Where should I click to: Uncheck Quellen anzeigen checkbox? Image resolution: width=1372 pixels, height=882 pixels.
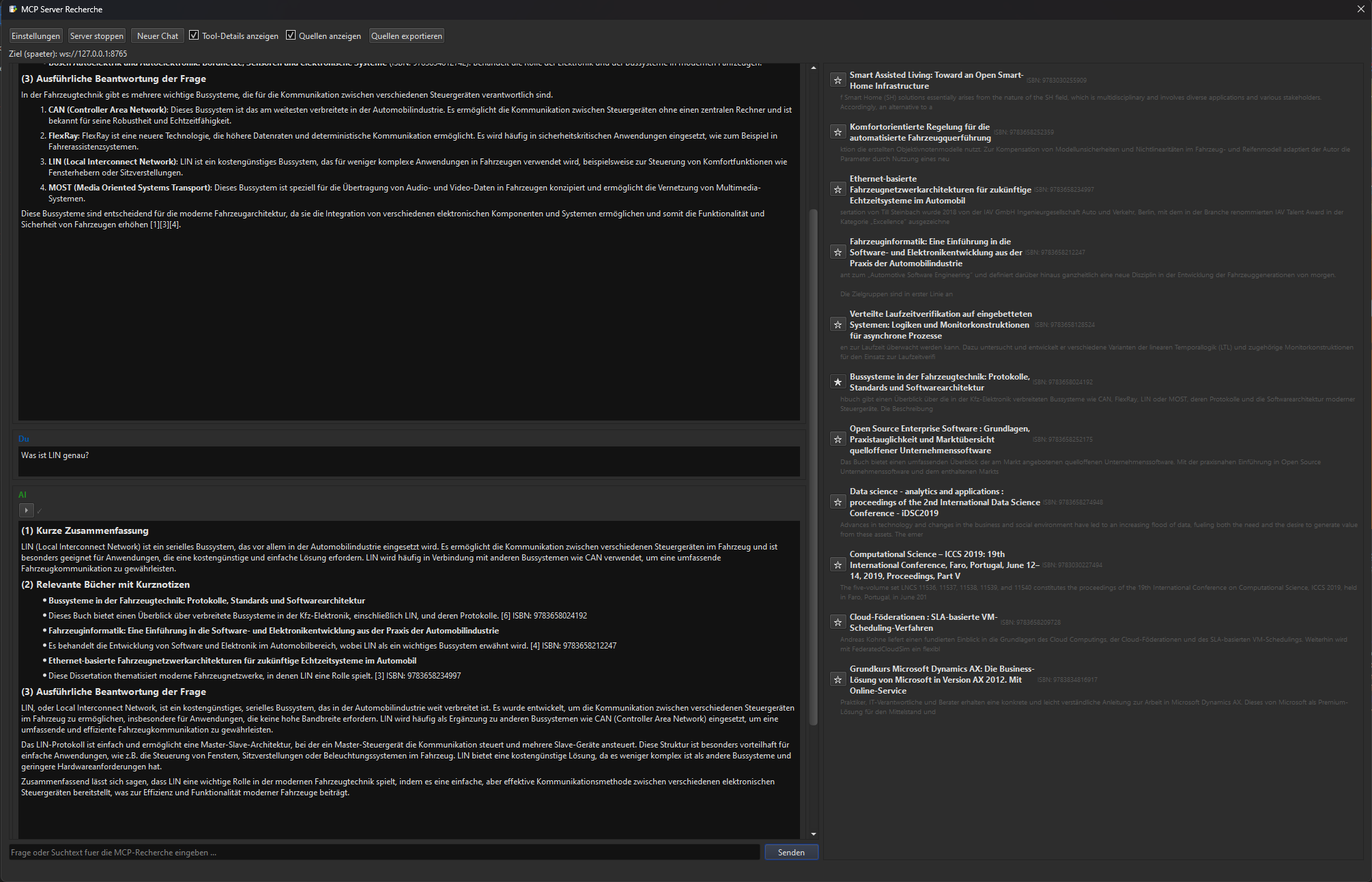coord(291,35)
